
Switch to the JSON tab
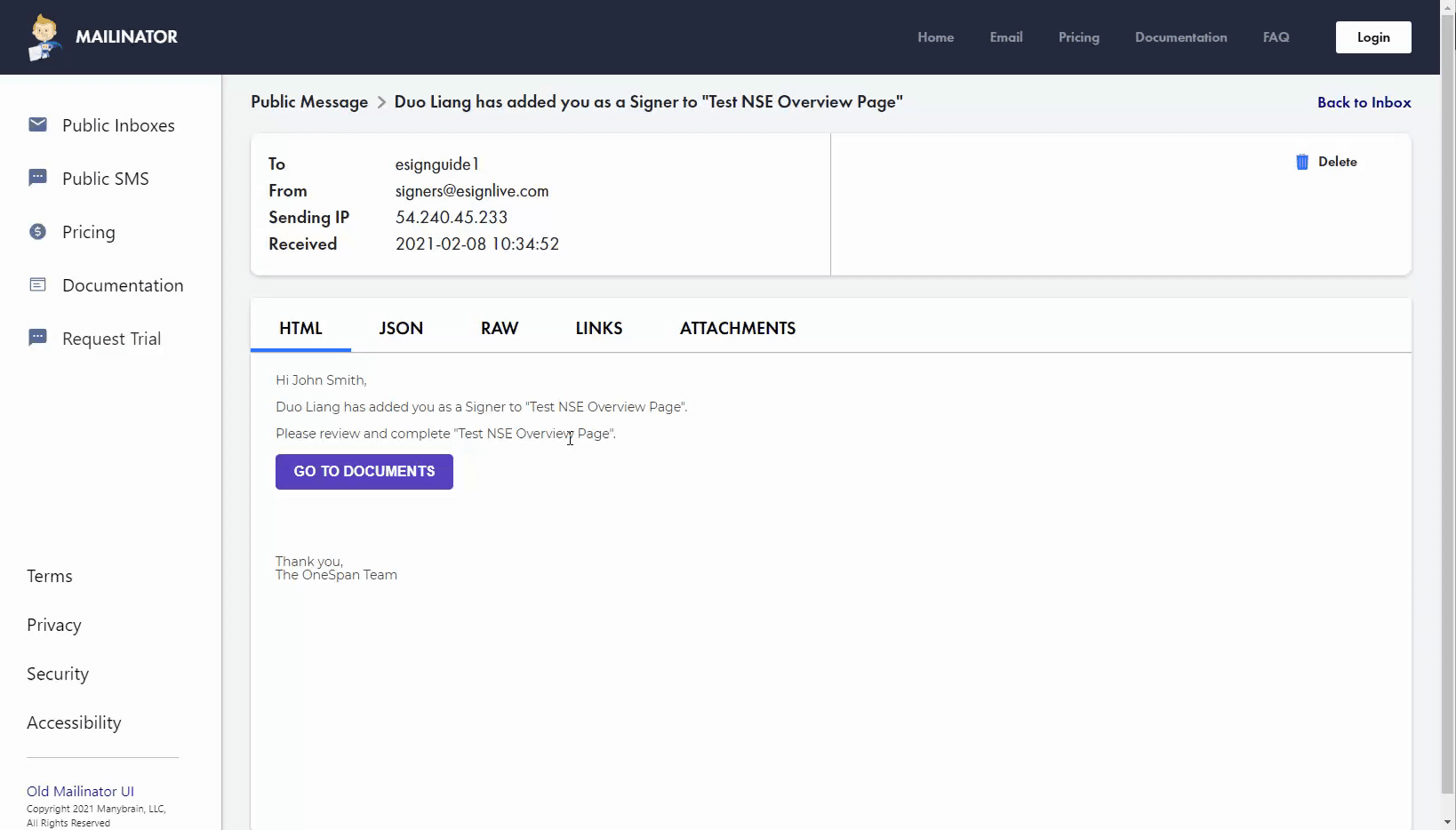[401, 328]
